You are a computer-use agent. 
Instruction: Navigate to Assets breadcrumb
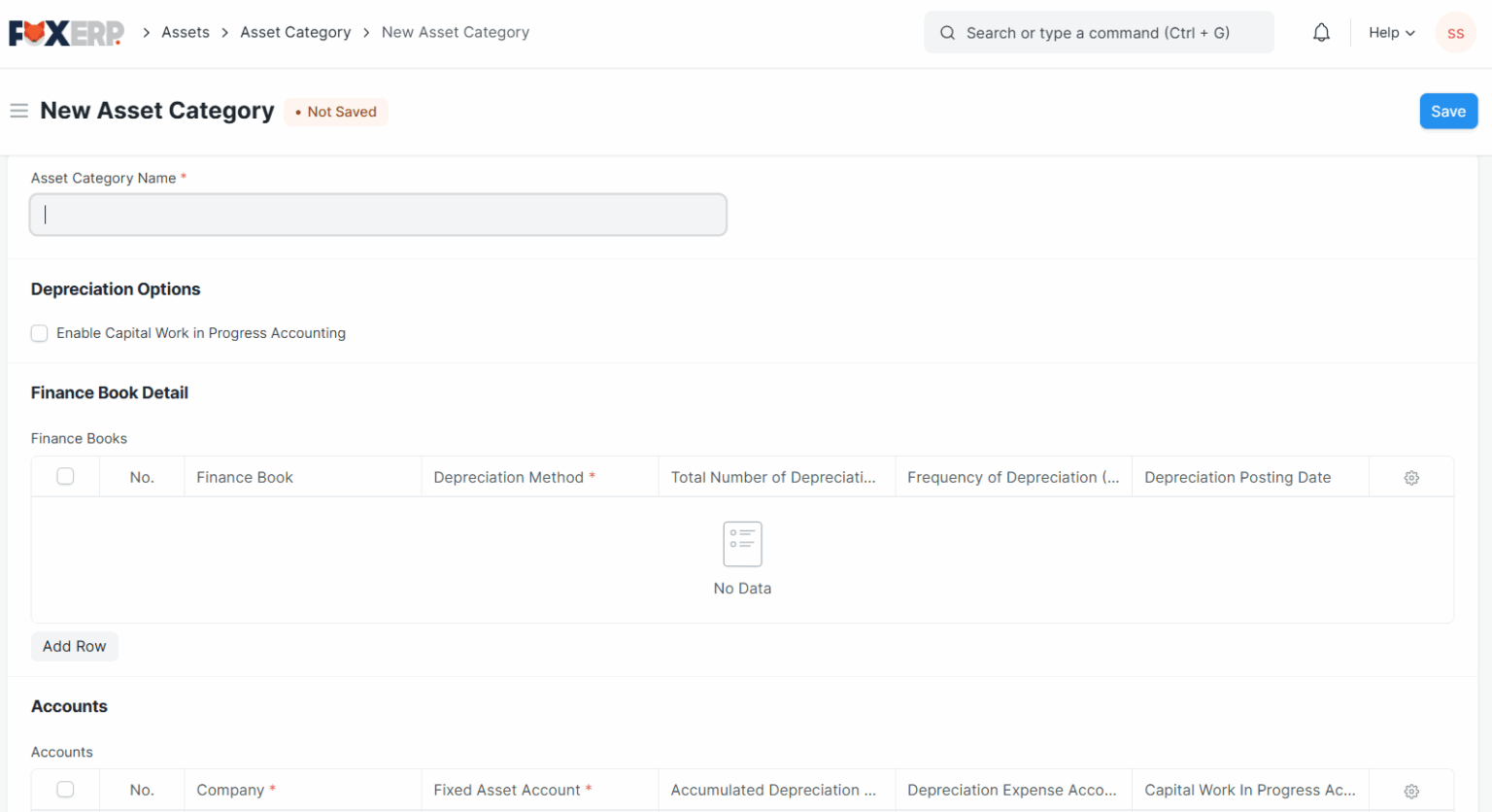[185, 32]
